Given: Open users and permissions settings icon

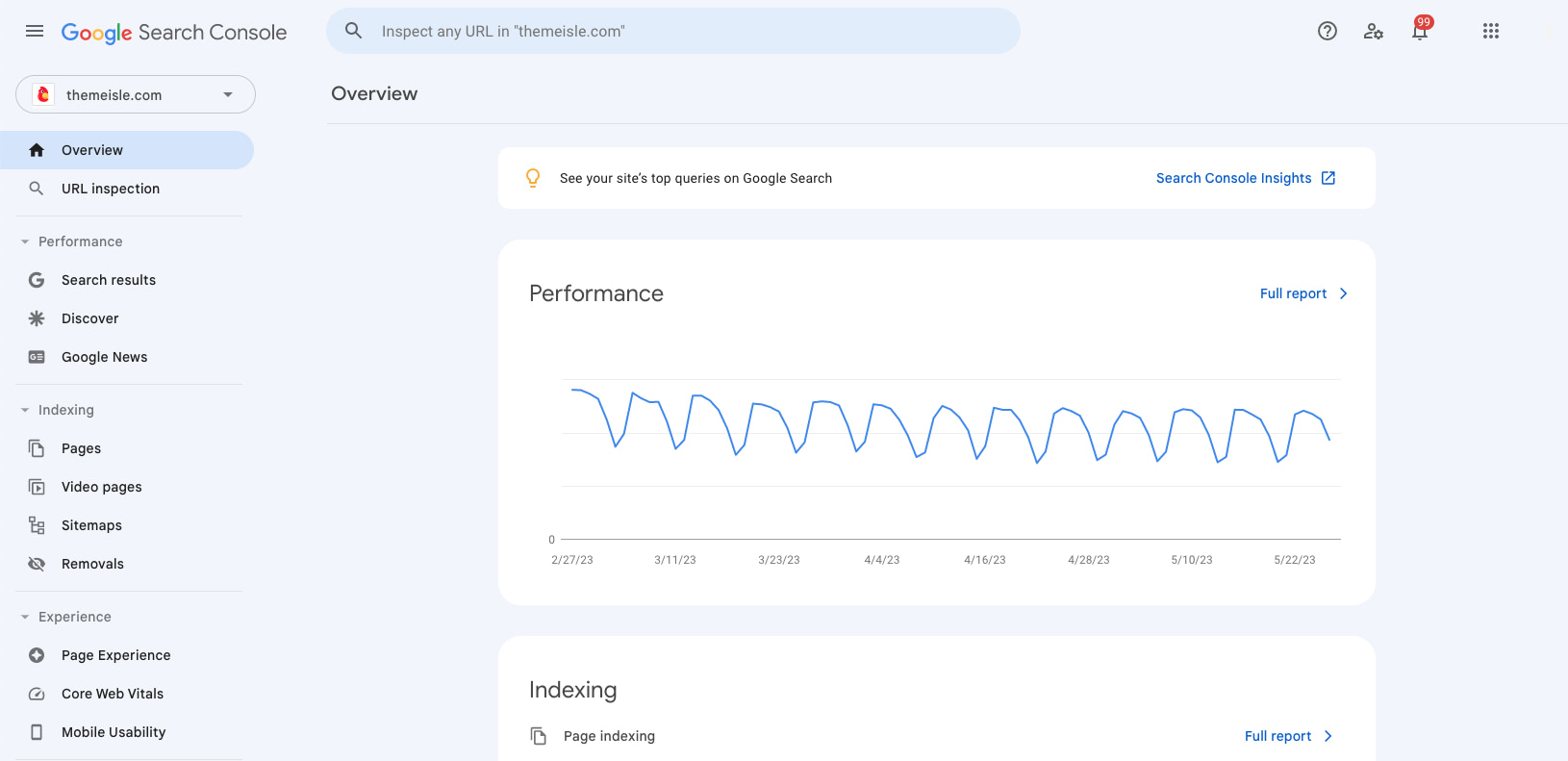Looking at the screenshot, I should coord(1374,31).
